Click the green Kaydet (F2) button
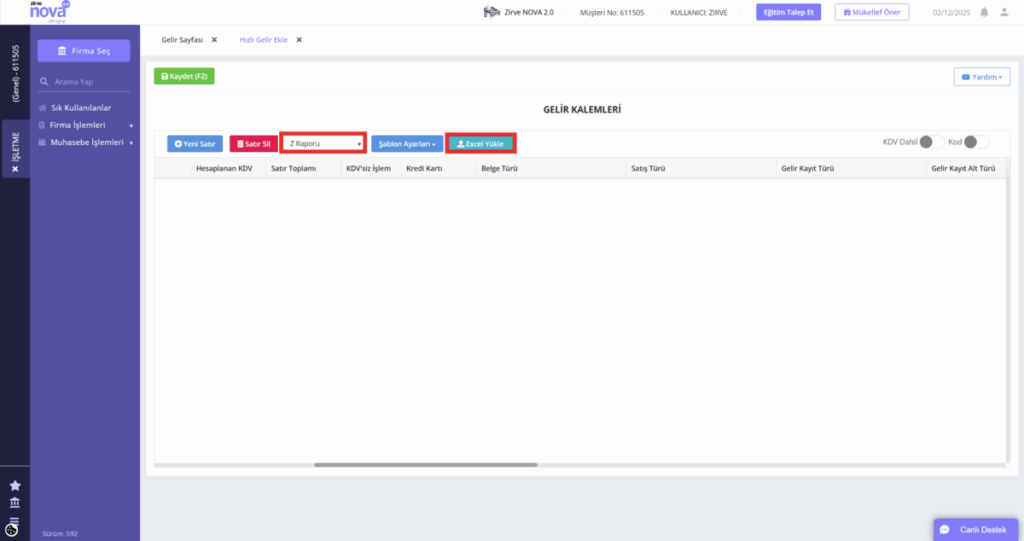 click(x=184, y=76)
